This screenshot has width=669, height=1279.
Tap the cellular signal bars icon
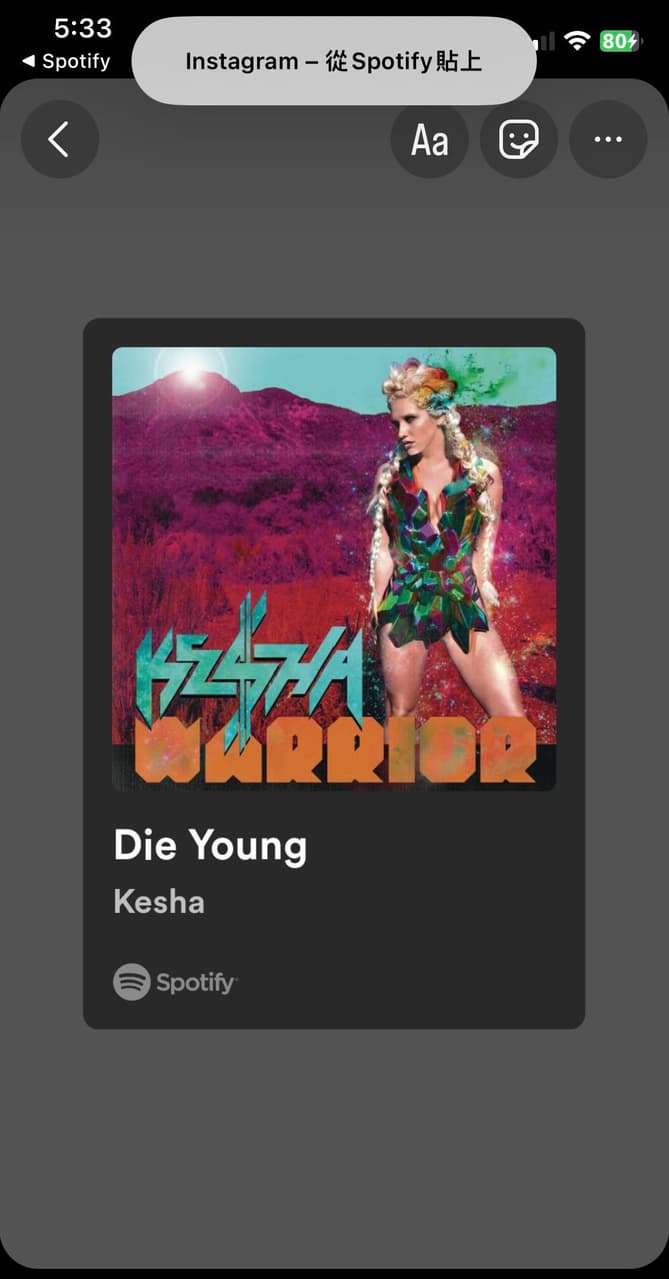[545, 41]
